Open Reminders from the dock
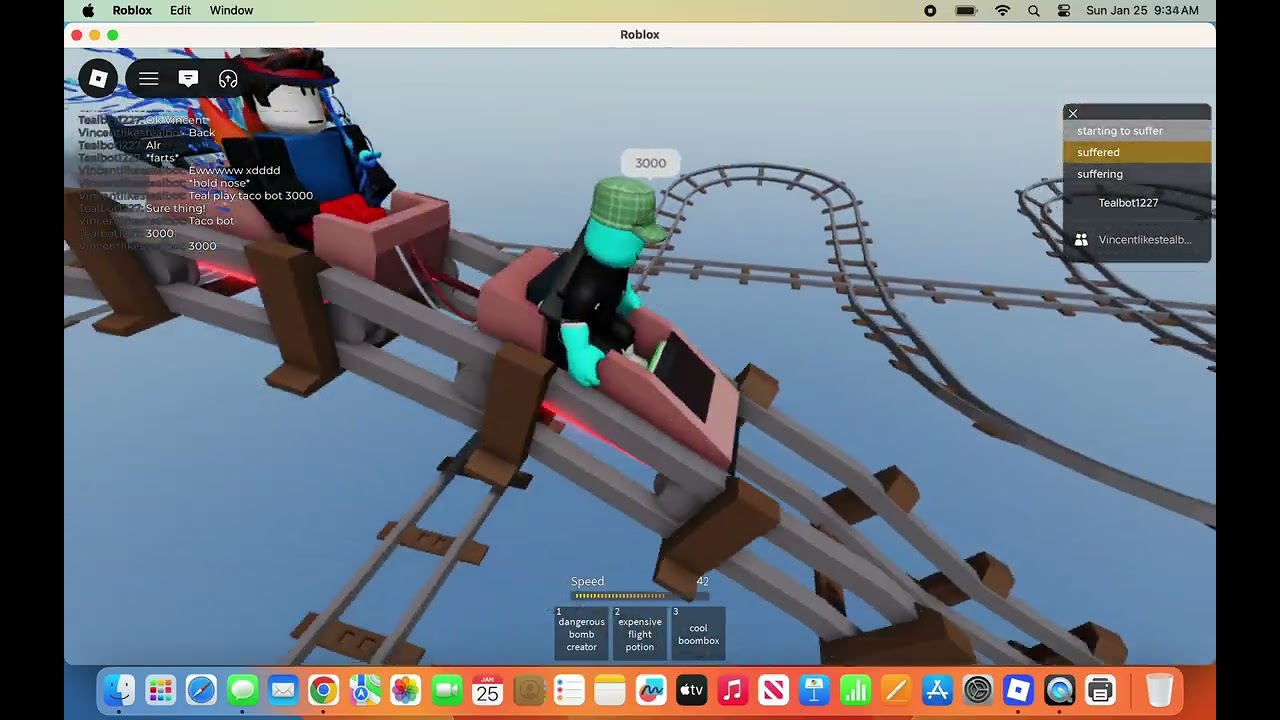1280x720 pixels. tap(569, 690)
